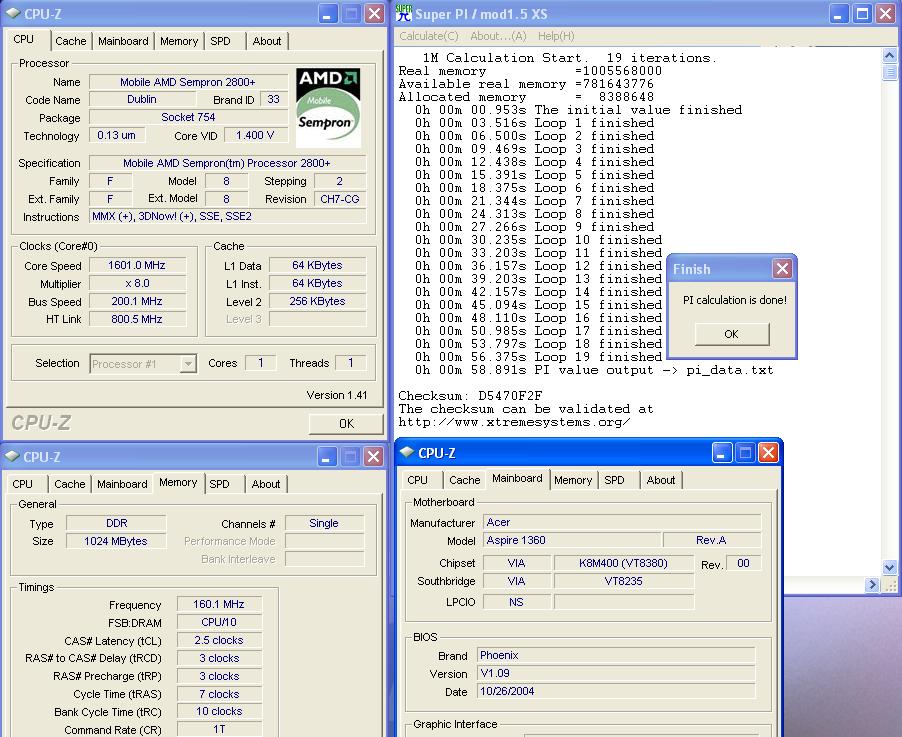Open Calculate(C) menu in Super PI
The image size is (902, 737).
[429, 36]
